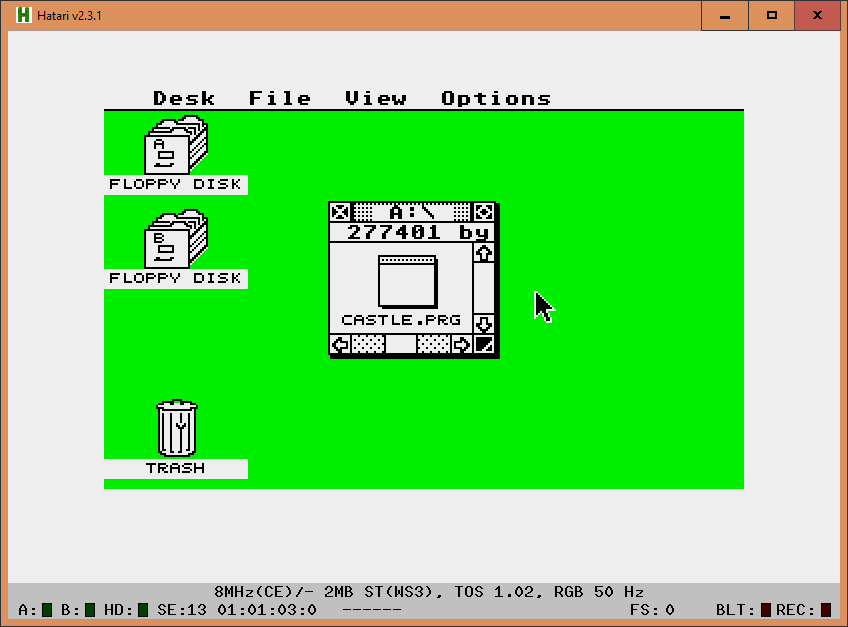848x627 pixels.
Task: Click the Hatari application icon in title bar
Action: [x=23, y=15]
